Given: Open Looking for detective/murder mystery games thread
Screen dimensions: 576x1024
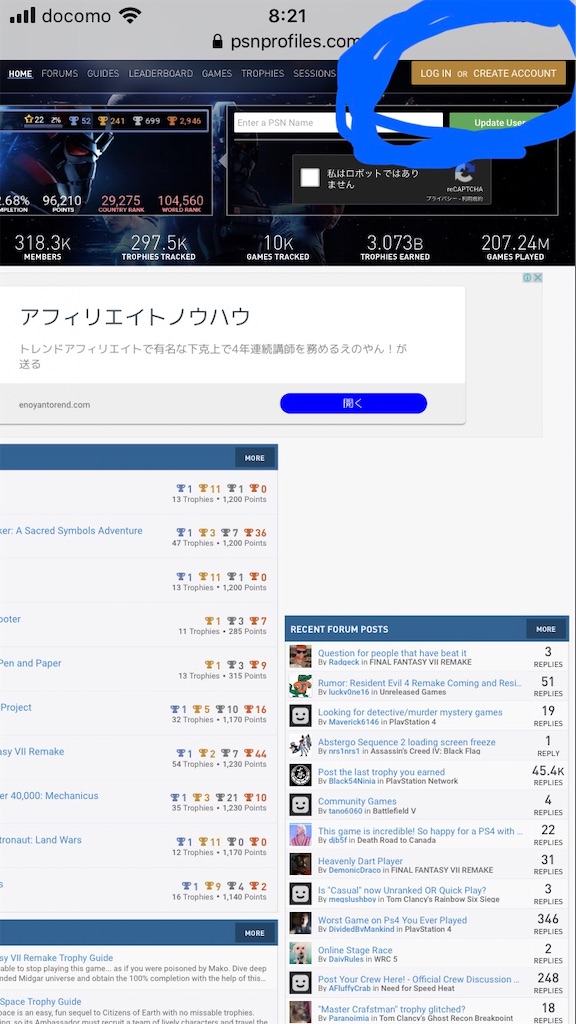Looking at the screenshot, I should click(x=410, y=712).
